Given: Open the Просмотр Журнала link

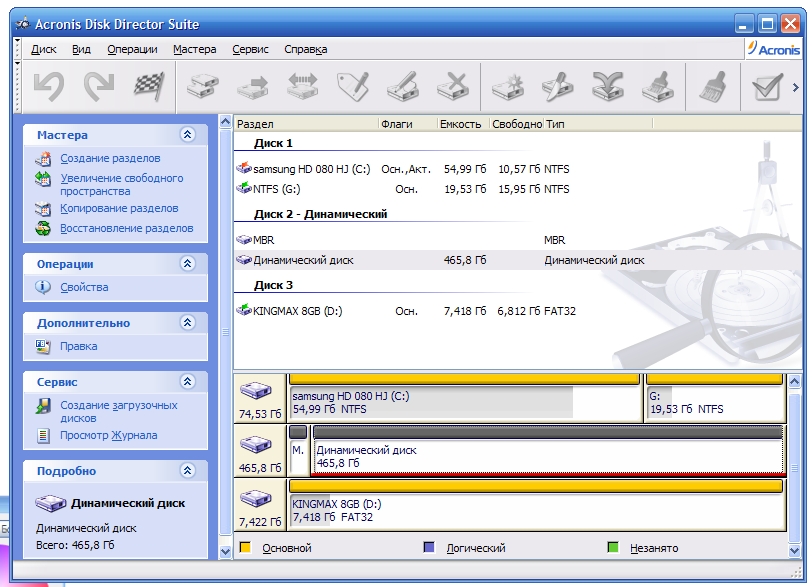Looking at the screenshot, I should [x=109, y=435].
